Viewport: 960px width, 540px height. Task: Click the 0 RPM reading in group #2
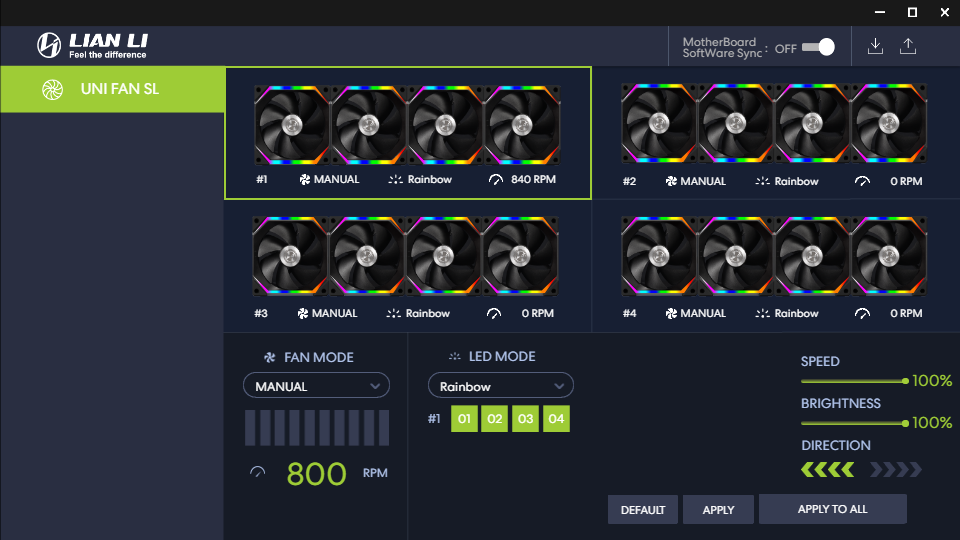[906, 181]
